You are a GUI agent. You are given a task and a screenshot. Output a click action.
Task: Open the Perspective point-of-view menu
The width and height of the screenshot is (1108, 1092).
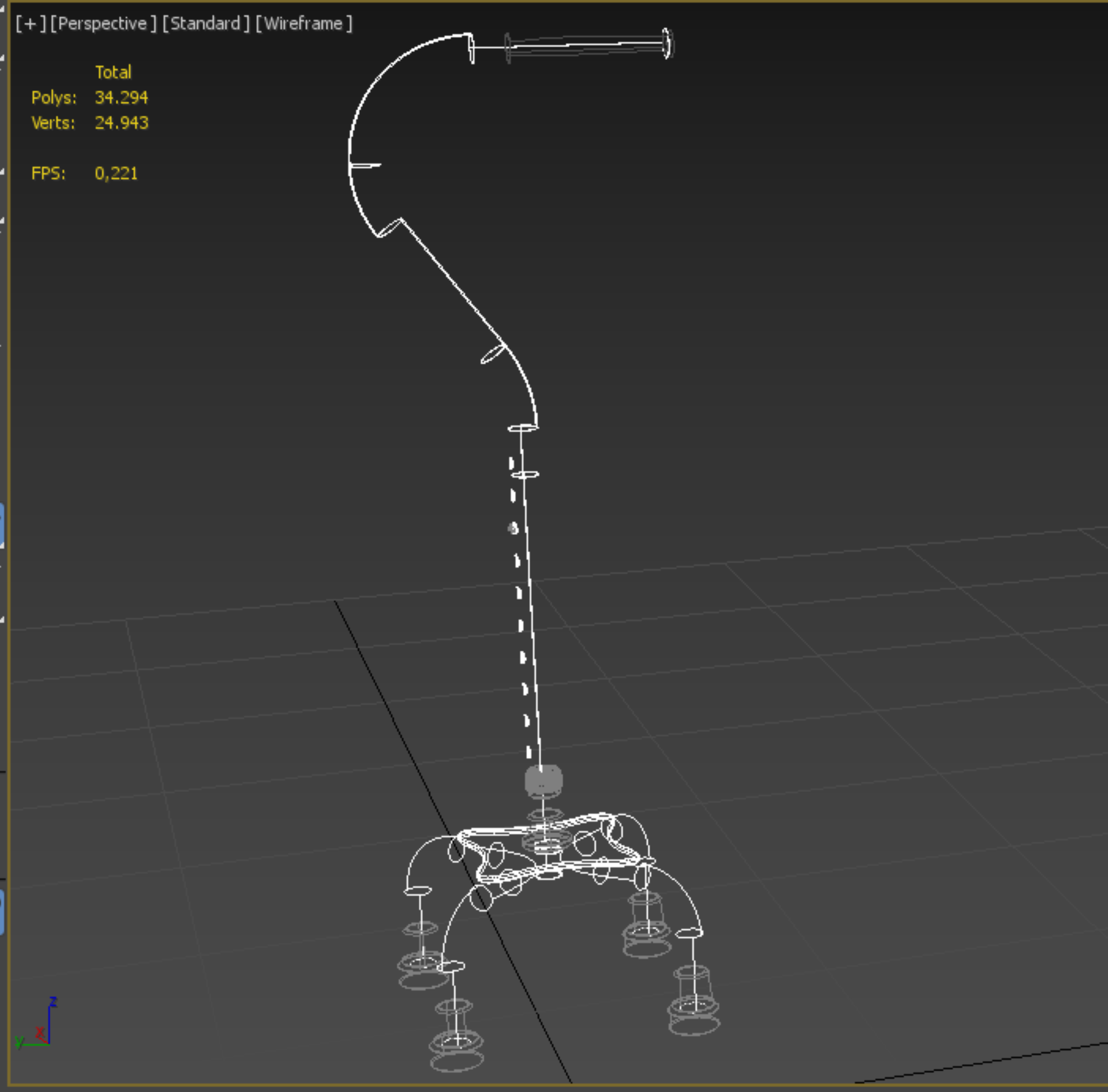[103, 23]
